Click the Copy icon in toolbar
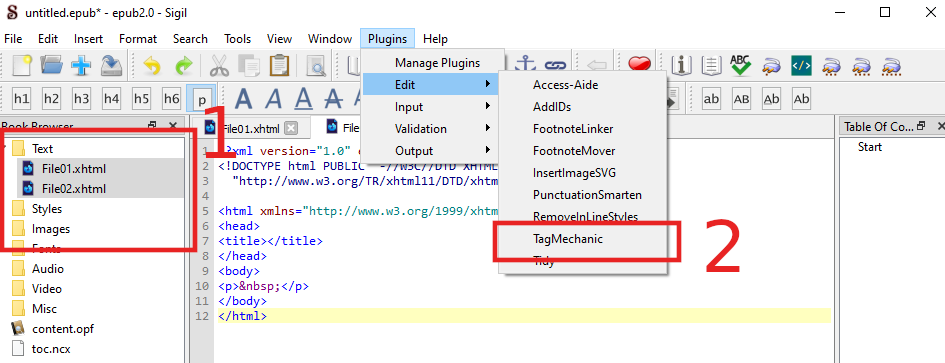Image resolution: width=945 pixels, height=363 pixels. pos(249,65)
